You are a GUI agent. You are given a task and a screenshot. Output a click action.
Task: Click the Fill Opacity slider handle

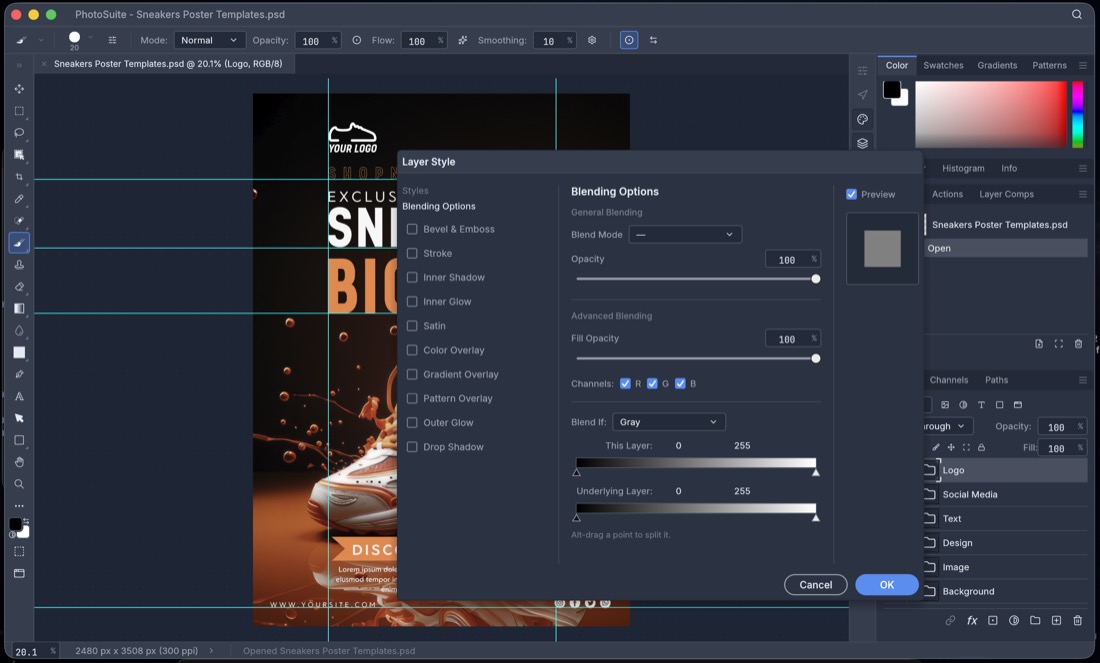[815, 359]
